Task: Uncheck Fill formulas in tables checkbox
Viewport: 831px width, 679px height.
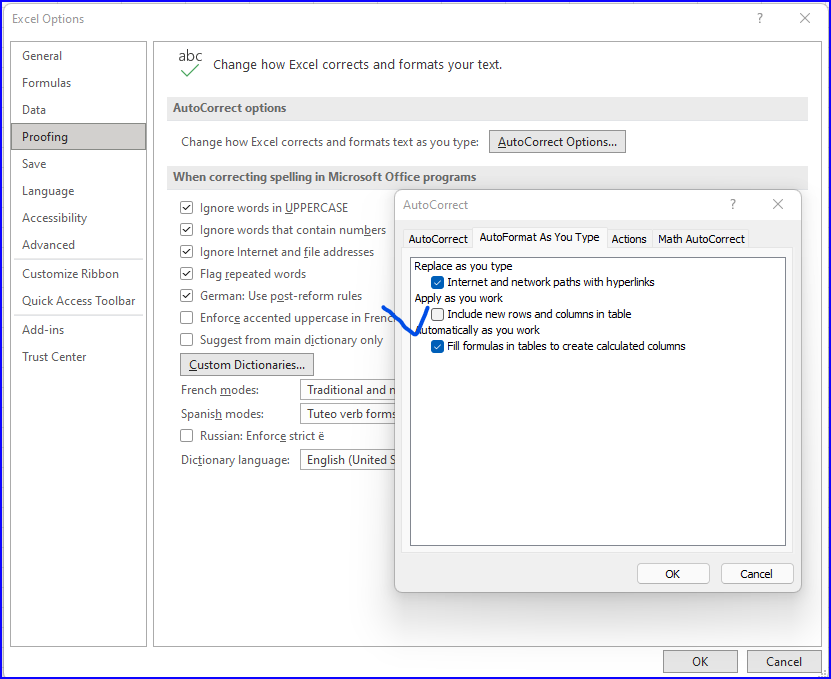Action: point(437,347)
